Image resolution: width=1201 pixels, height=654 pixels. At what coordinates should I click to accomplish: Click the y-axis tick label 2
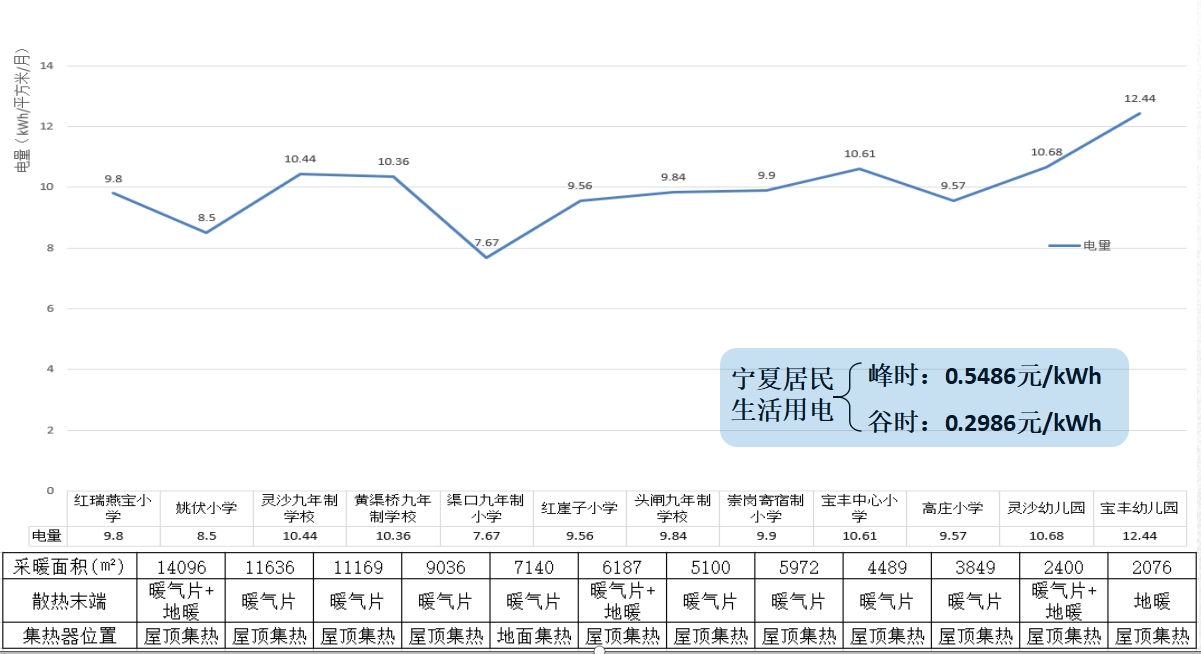pyautogui.click(x=50, y=430)
